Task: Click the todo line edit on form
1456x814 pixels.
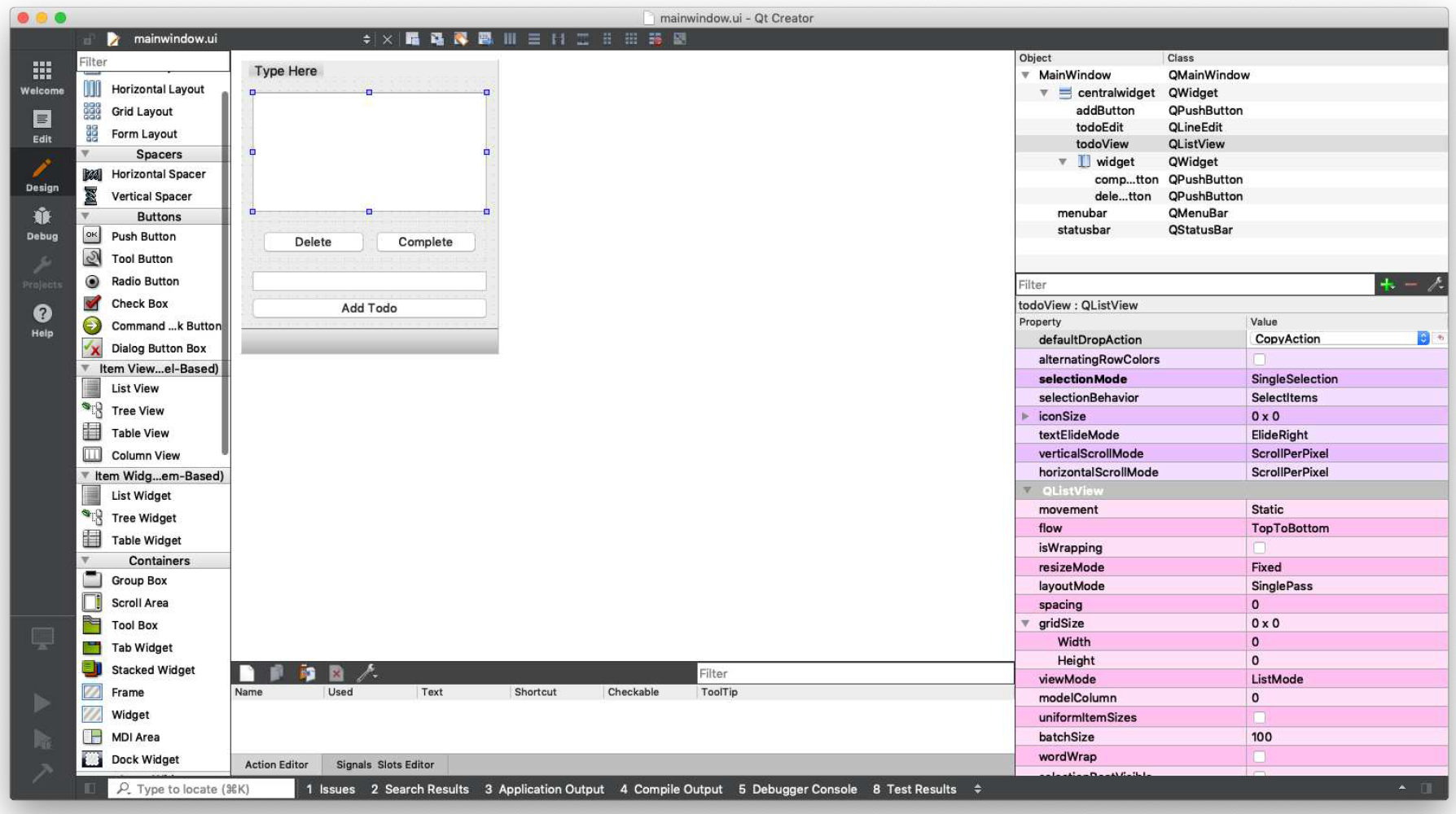Action: coord(370,281)
